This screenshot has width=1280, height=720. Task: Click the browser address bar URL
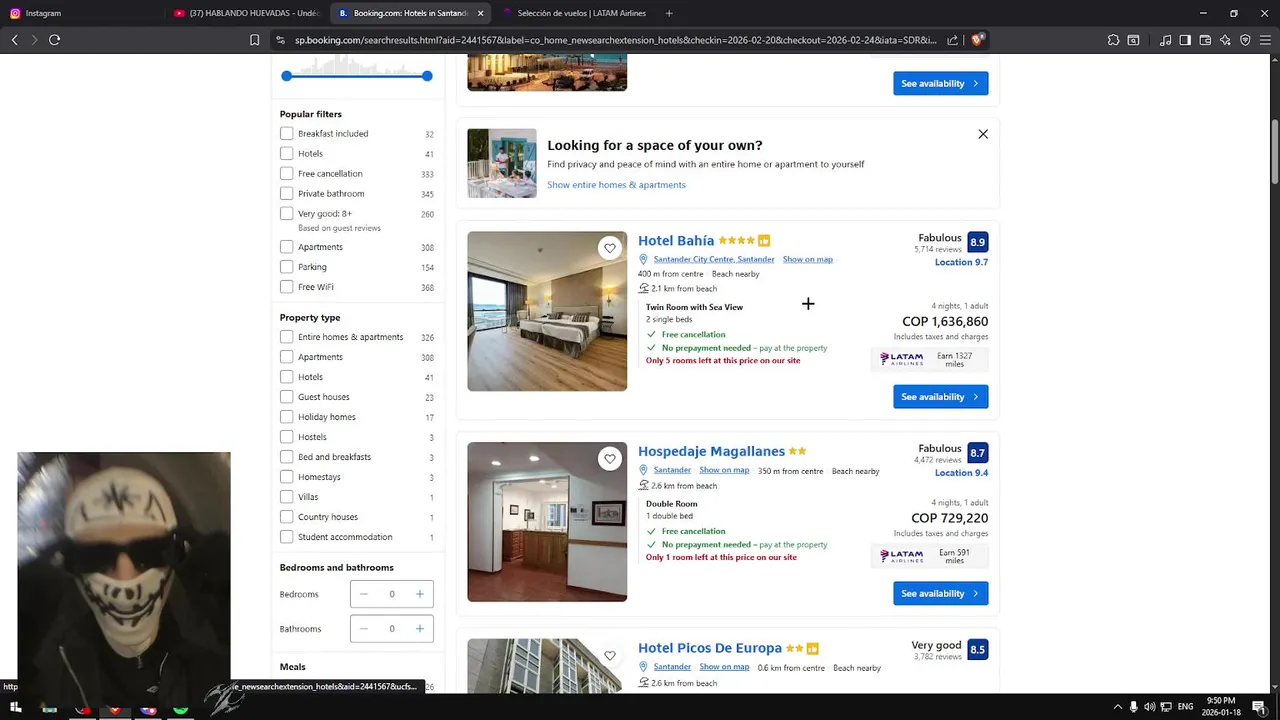615,40
